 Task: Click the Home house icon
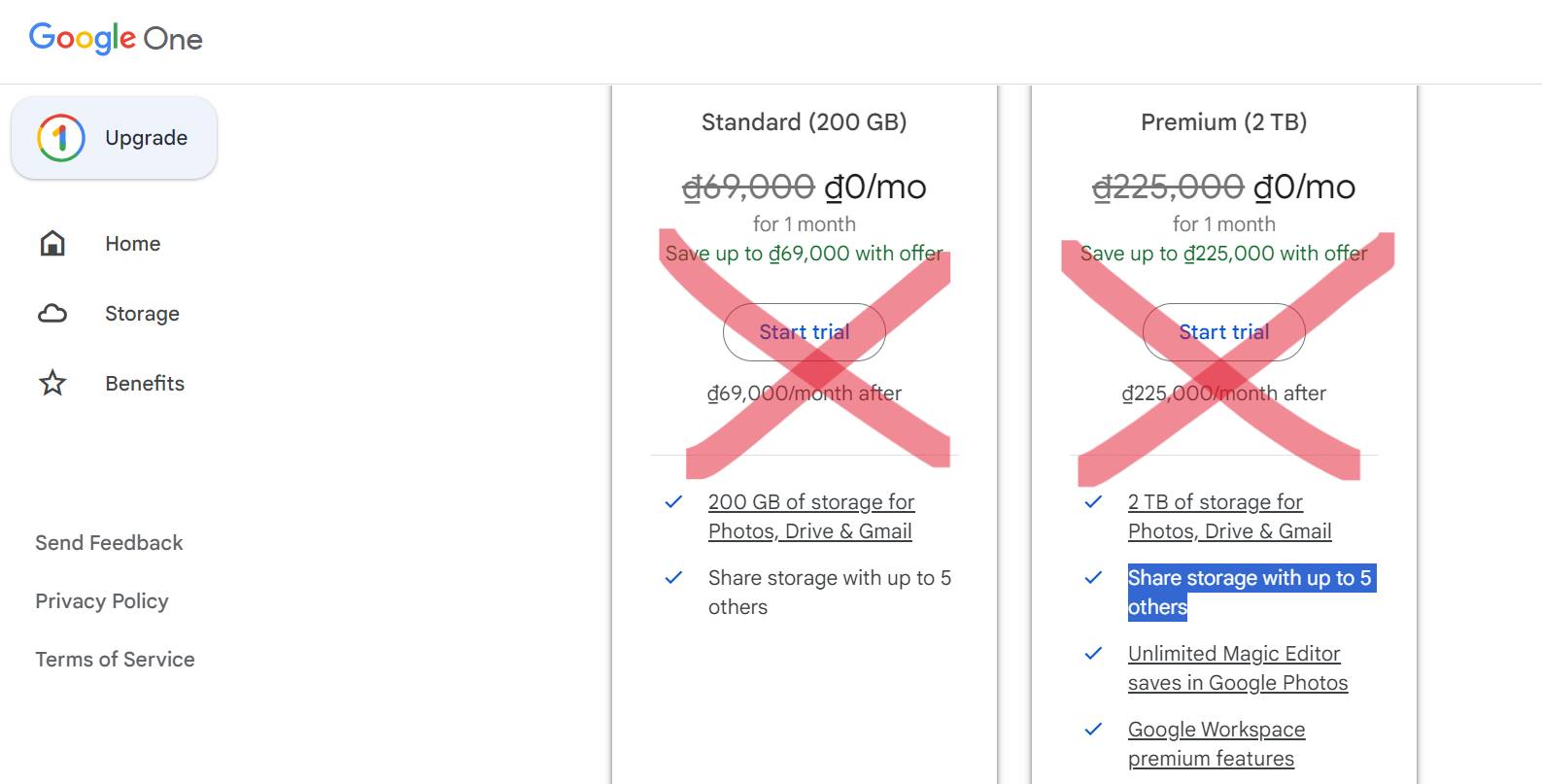coord(52,244)
